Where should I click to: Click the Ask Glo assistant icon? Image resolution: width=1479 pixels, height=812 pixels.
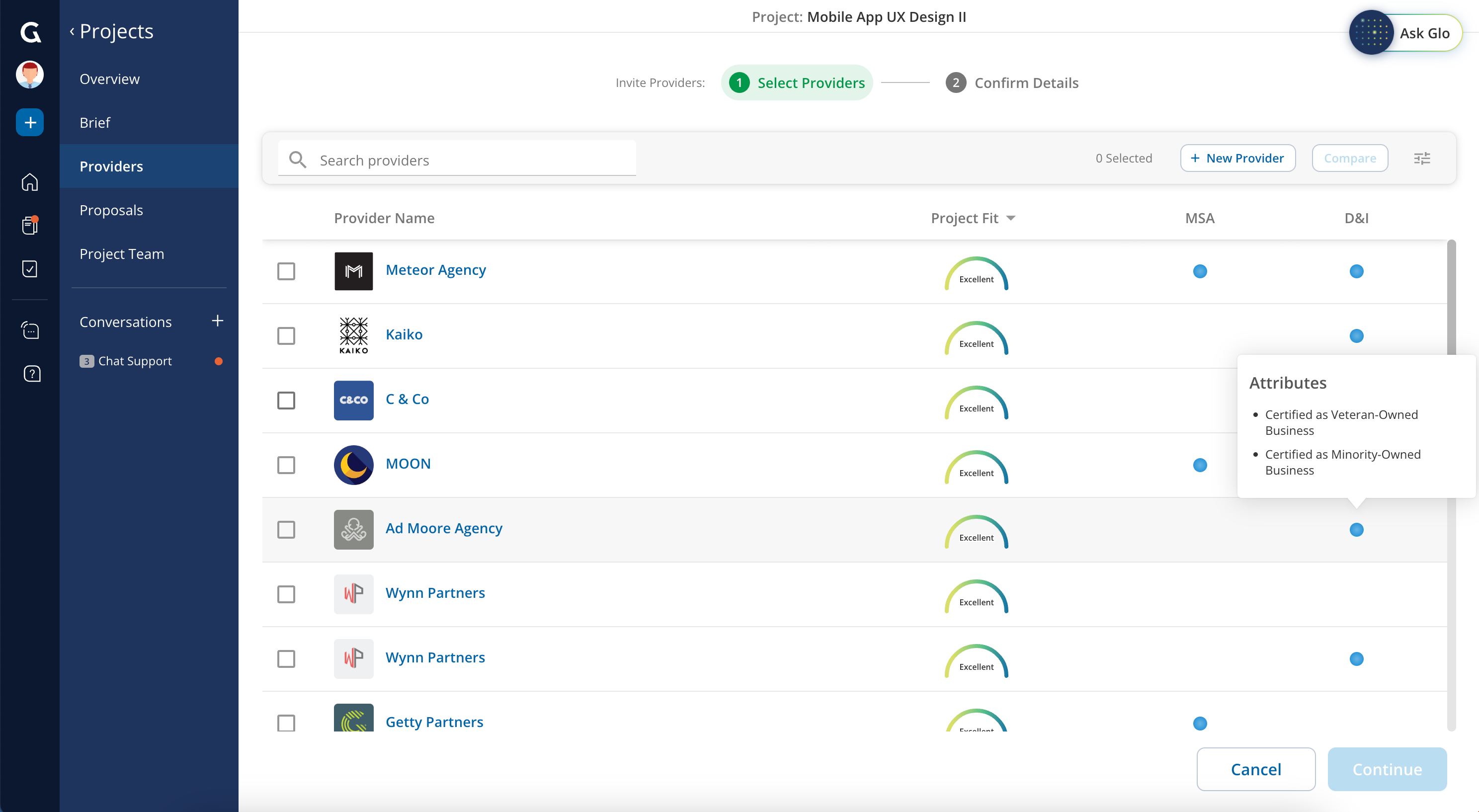pyautogui.click(x=1371, y=33)
